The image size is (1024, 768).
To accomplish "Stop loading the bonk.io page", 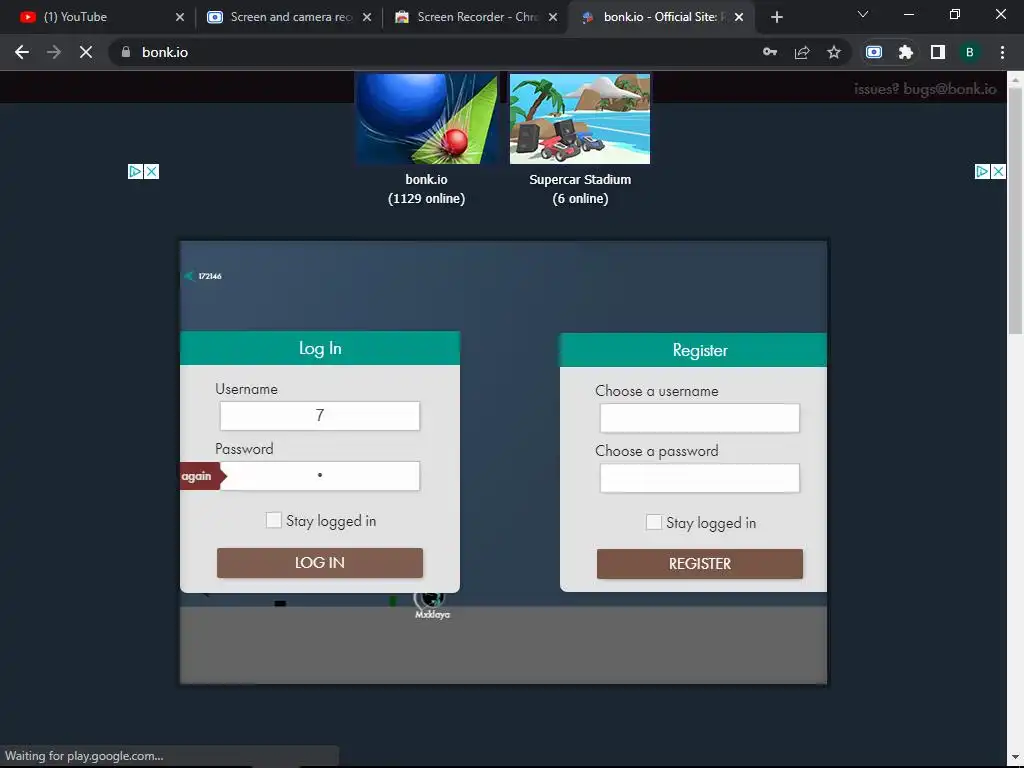I will point(86,52).
